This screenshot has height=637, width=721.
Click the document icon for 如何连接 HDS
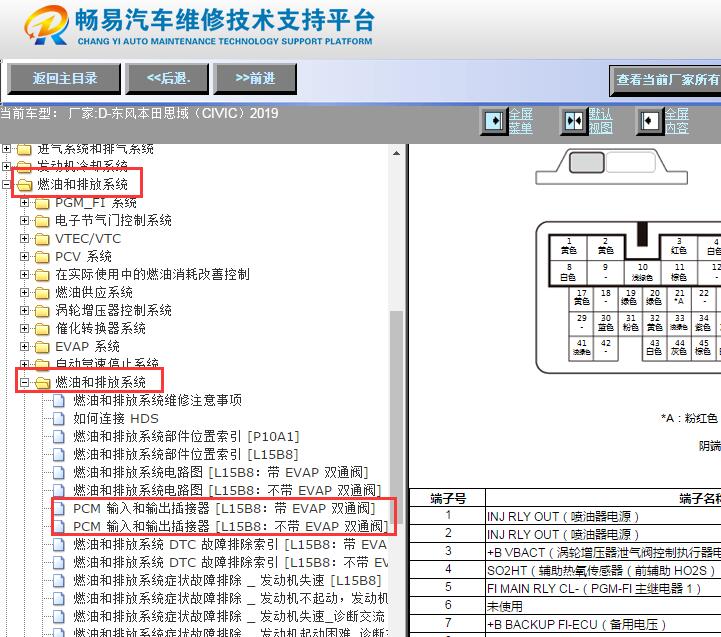click(x=59, y=419)
